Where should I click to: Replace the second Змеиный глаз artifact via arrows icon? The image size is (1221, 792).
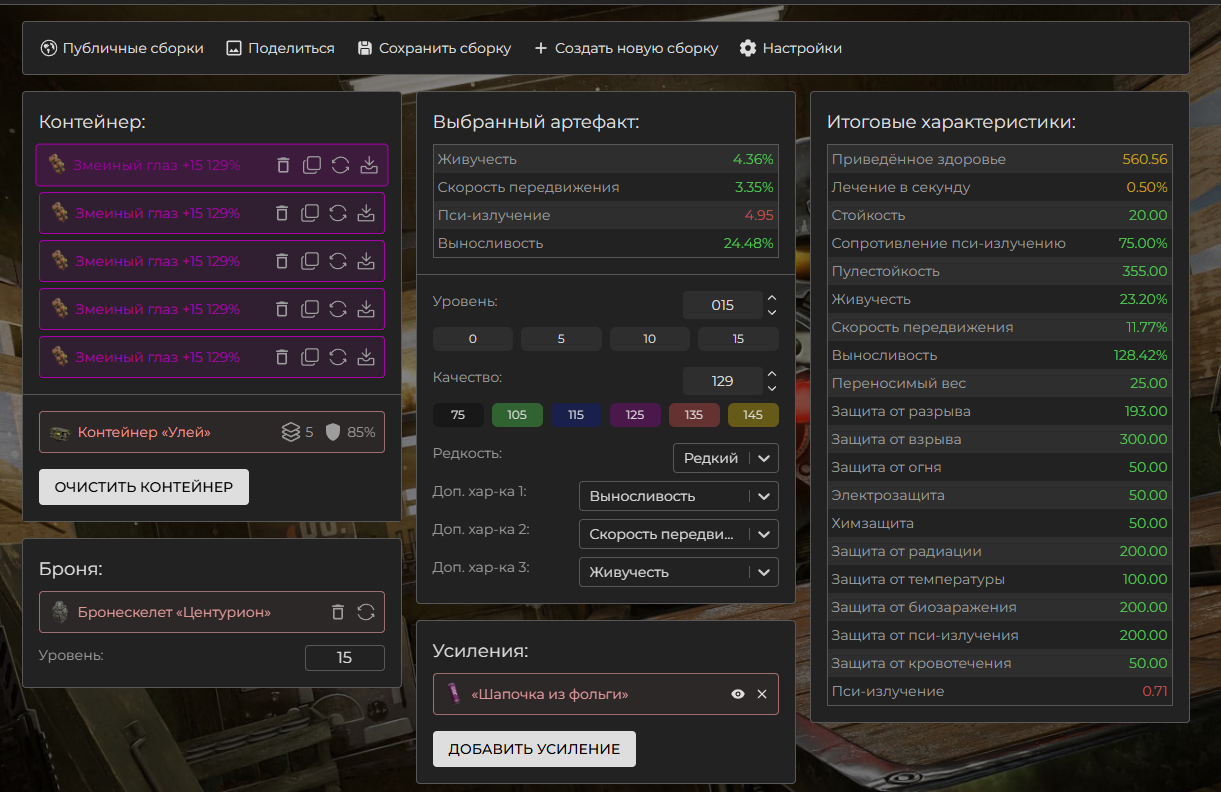click(338, 213)
